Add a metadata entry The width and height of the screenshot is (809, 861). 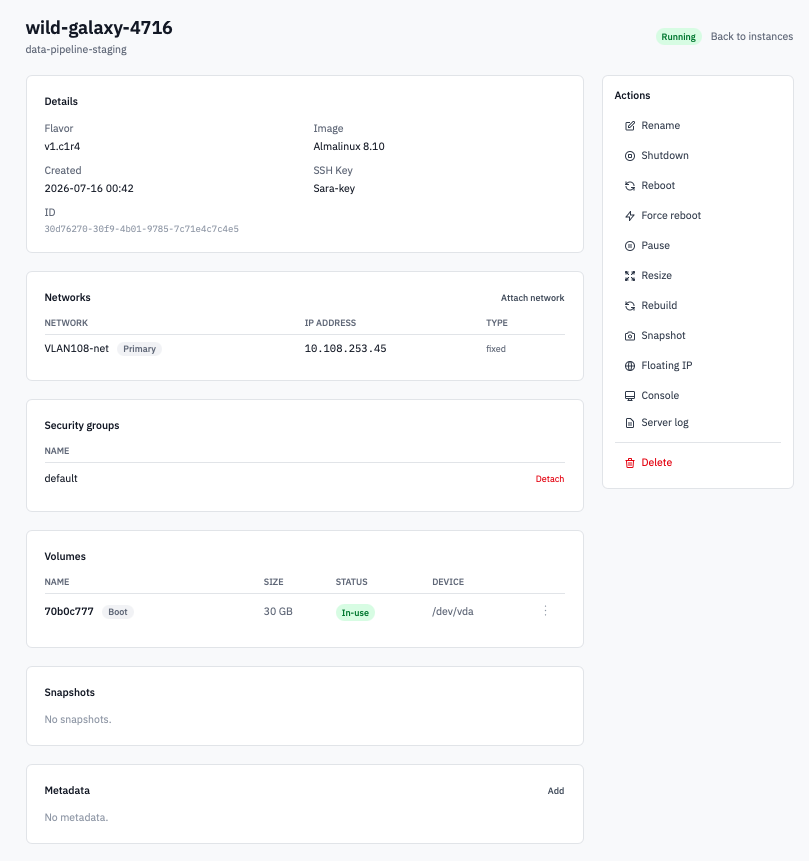(x=556, y=791)
